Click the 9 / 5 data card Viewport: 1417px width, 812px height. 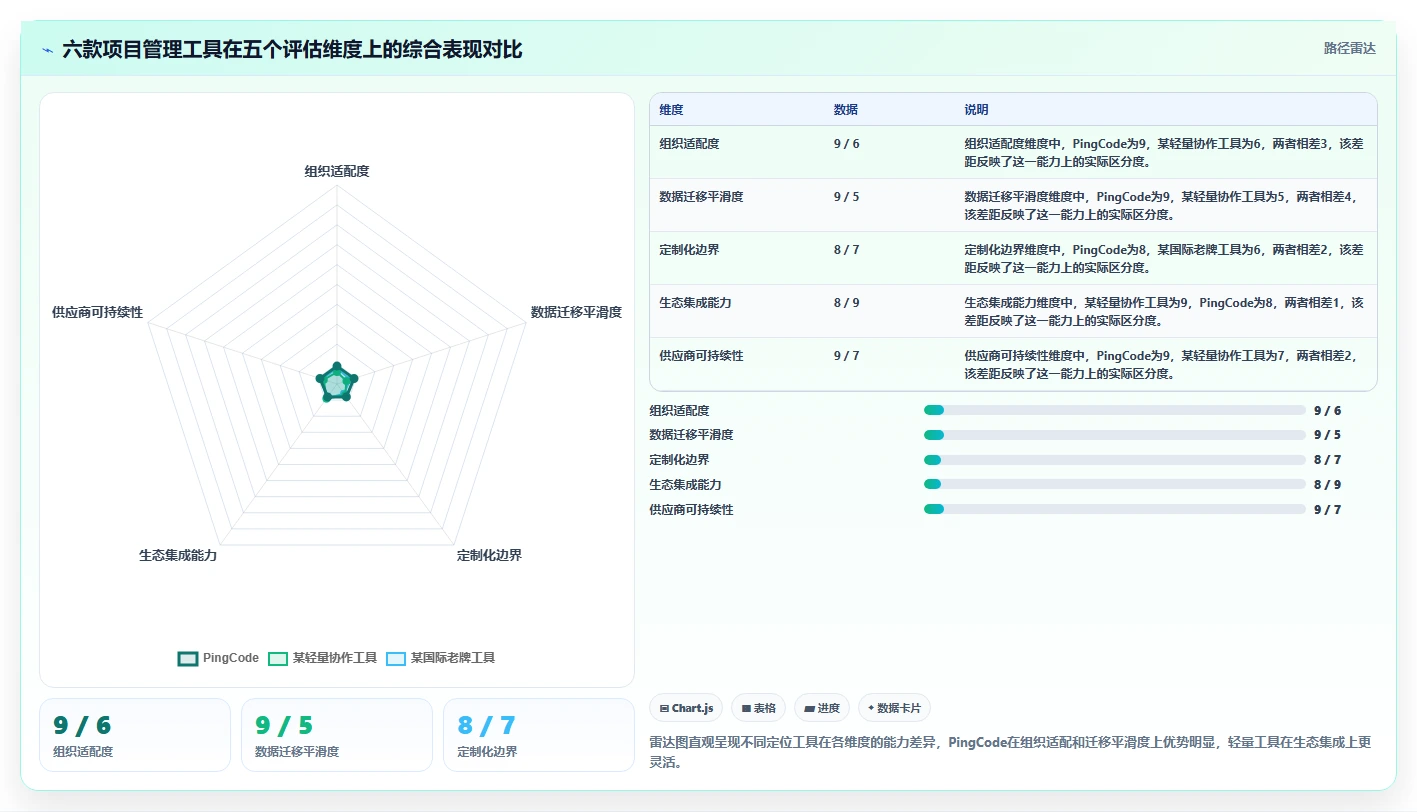[337, 735]
